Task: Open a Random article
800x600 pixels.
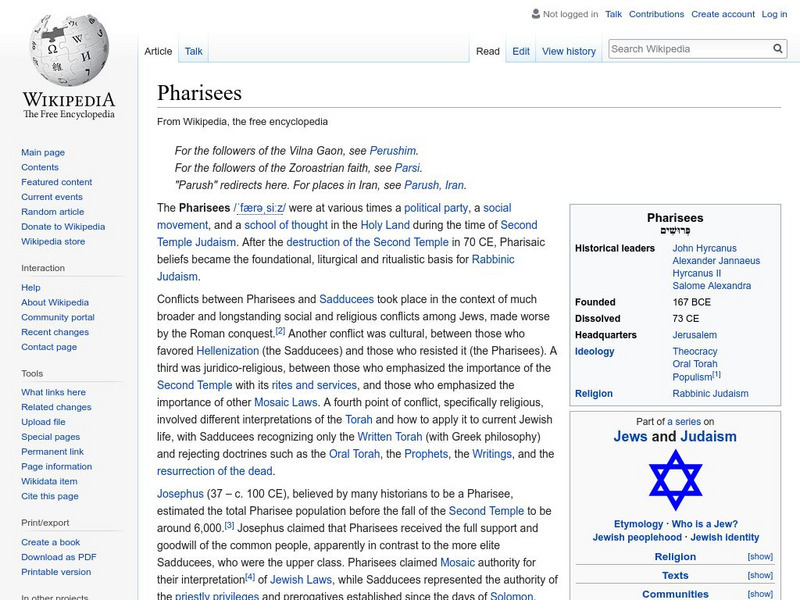Action: pos(53,212)
